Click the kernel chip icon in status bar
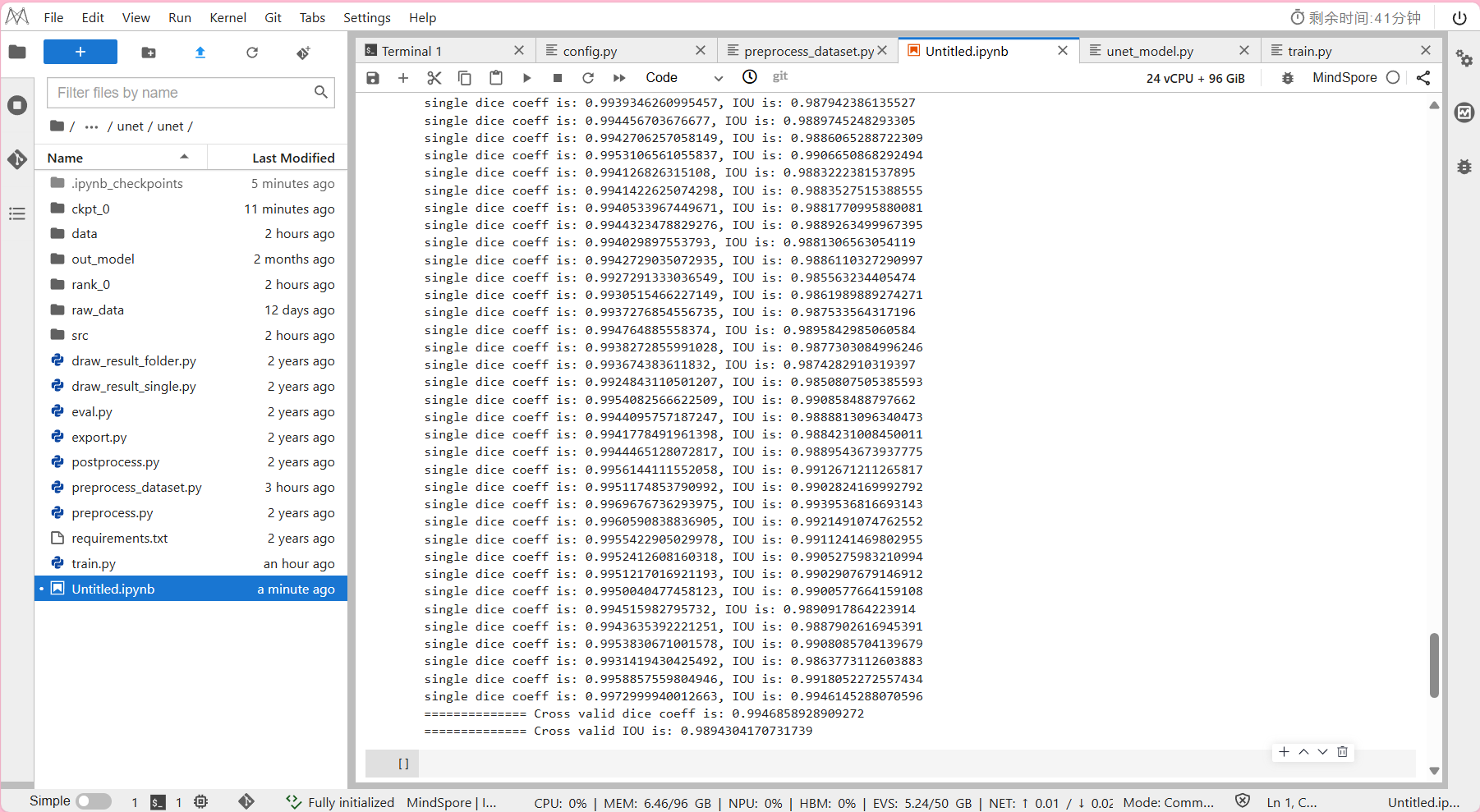This screenshot has height=812, width=1480. [201, 801]
